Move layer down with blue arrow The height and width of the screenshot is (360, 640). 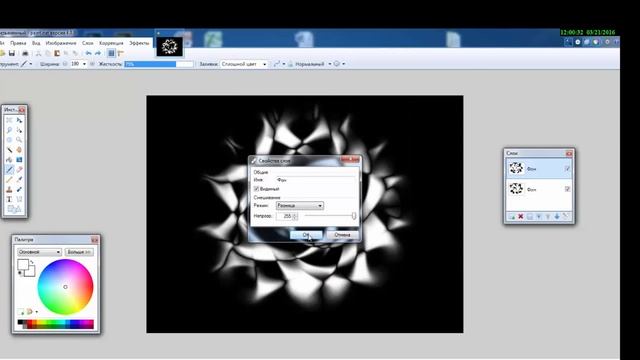click(x=557, y=216)
